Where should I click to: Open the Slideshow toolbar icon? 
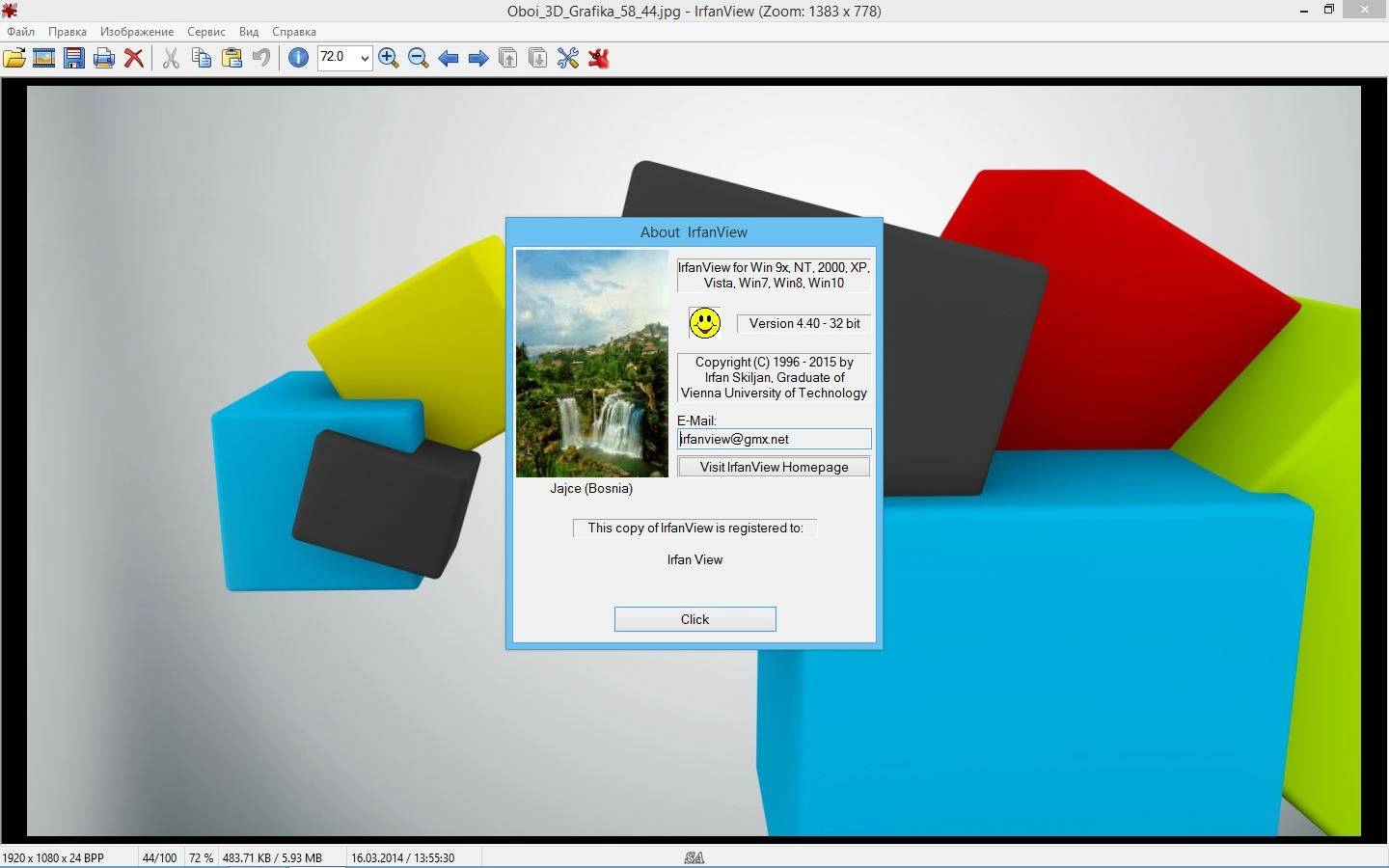(x=43, y=58)
